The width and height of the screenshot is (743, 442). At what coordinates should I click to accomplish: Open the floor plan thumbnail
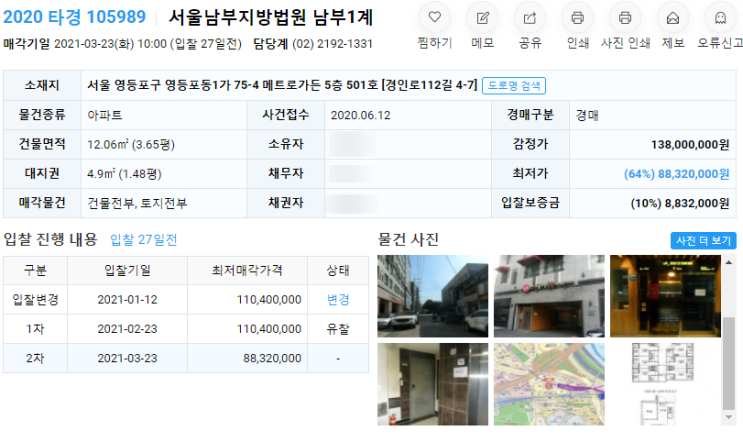point(665,384)
